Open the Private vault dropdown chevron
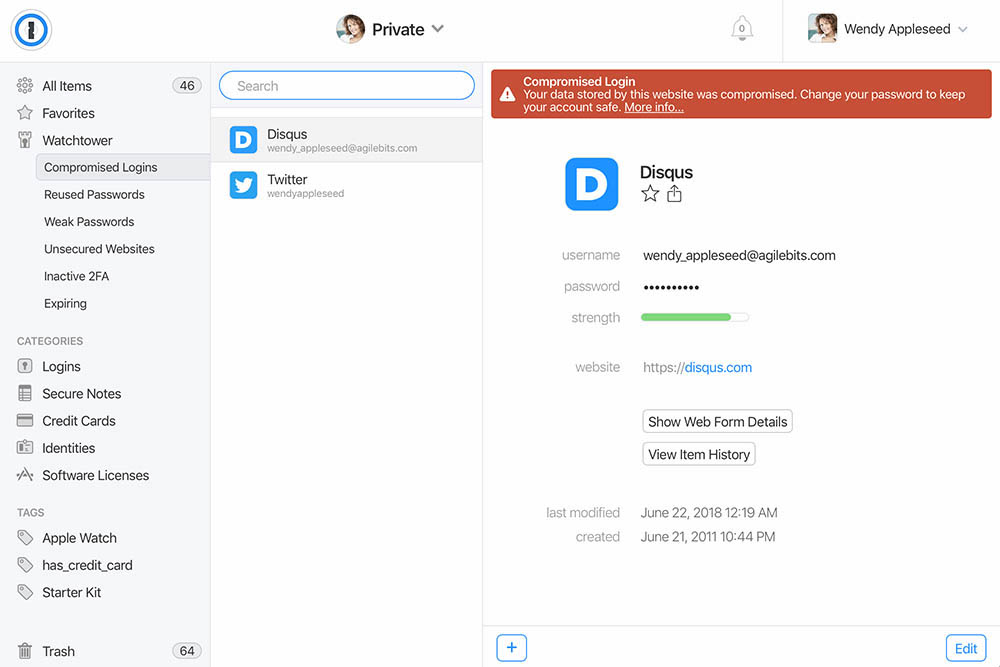The width and height of the screenshot is (1000, 667). point(438,29)
